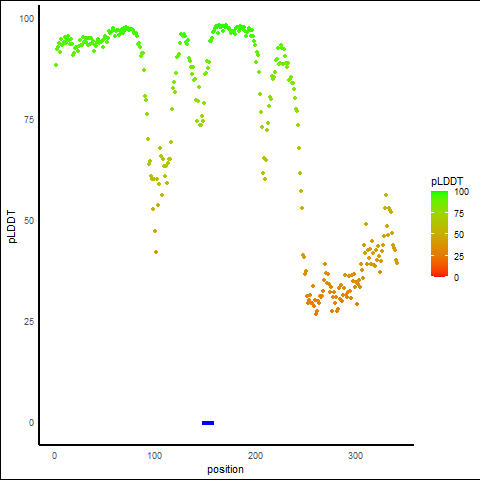Click the blue bar marker near position 150

click(208, 423)
